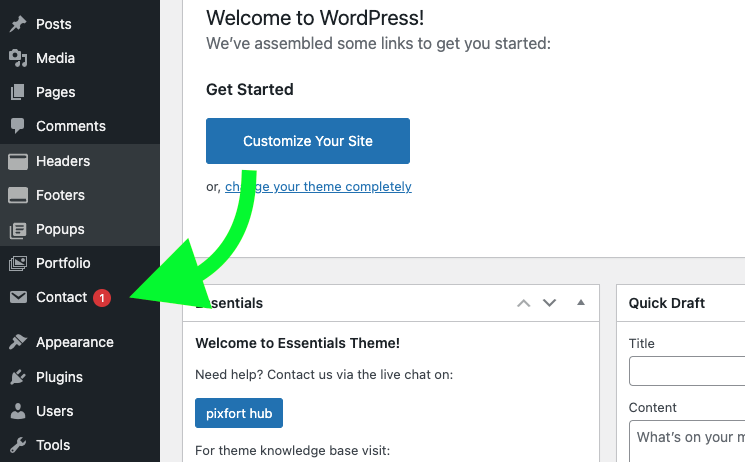Select the Pages icon in sidebar
This screenshot has height=462, width=745.
point(18,92)
